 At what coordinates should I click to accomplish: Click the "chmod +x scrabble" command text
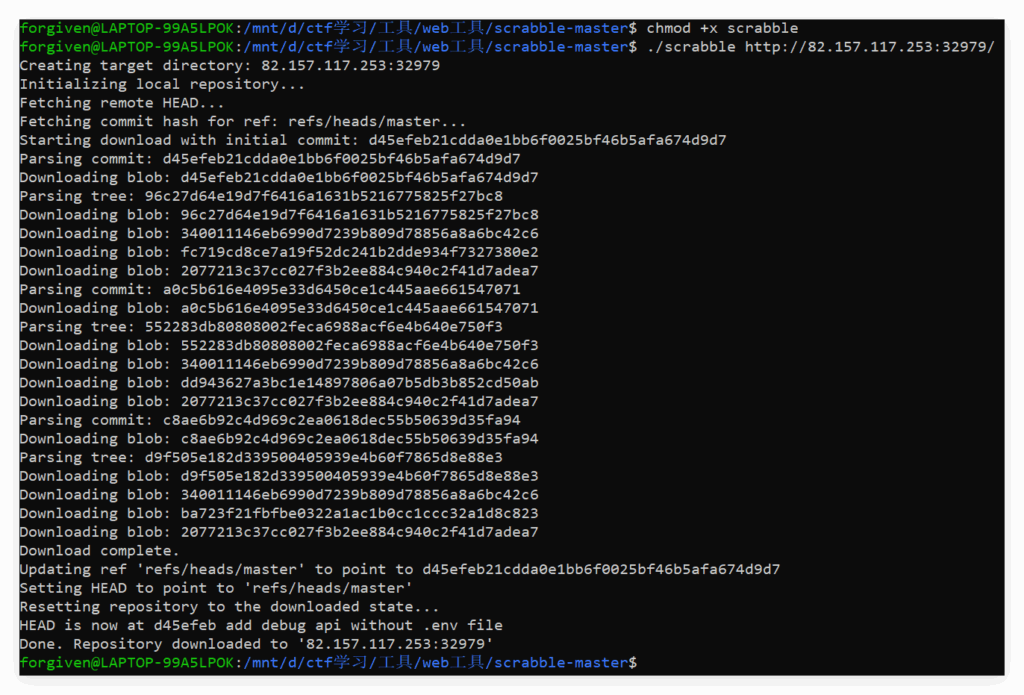pyautogui.click(x=722, y=28)
